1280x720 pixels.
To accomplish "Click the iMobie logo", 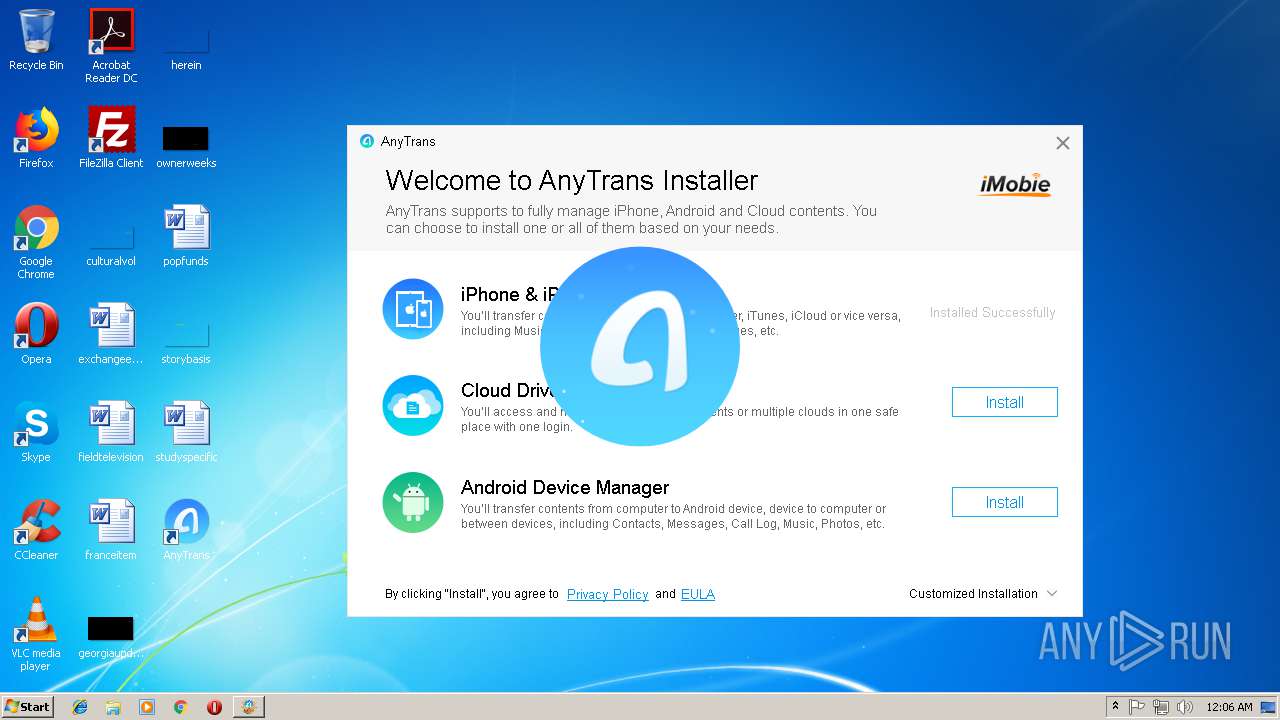I will tap(1015, 184).
